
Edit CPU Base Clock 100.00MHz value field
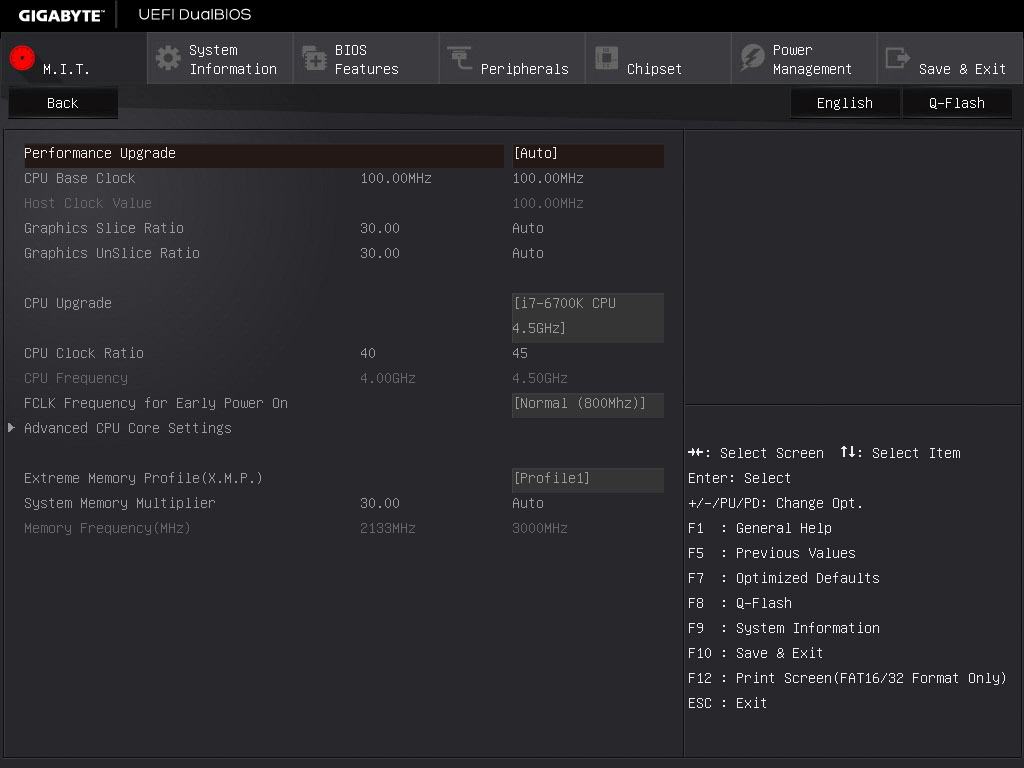[x=548, y=178]
